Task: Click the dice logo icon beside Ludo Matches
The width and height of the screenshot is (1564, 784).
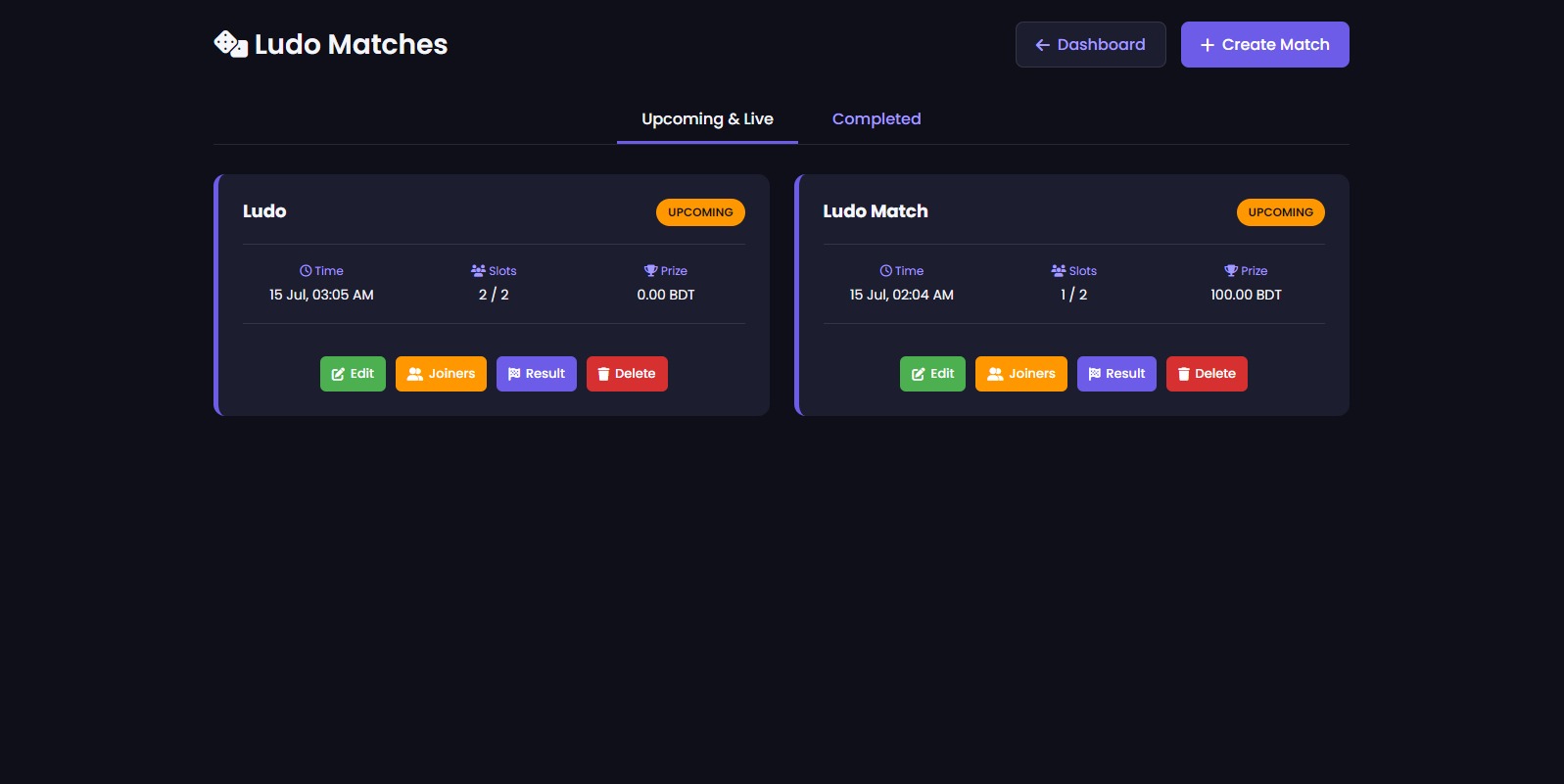Action: [230, 44]
